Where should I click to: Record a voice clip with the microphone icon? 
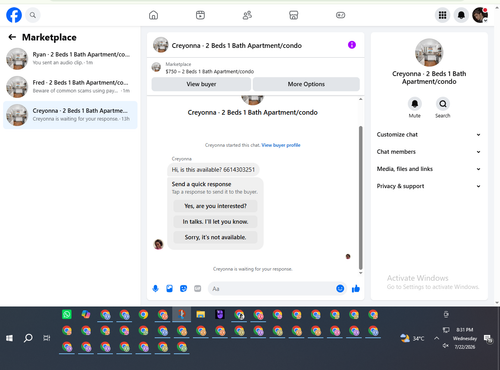[x=155, y=289]
